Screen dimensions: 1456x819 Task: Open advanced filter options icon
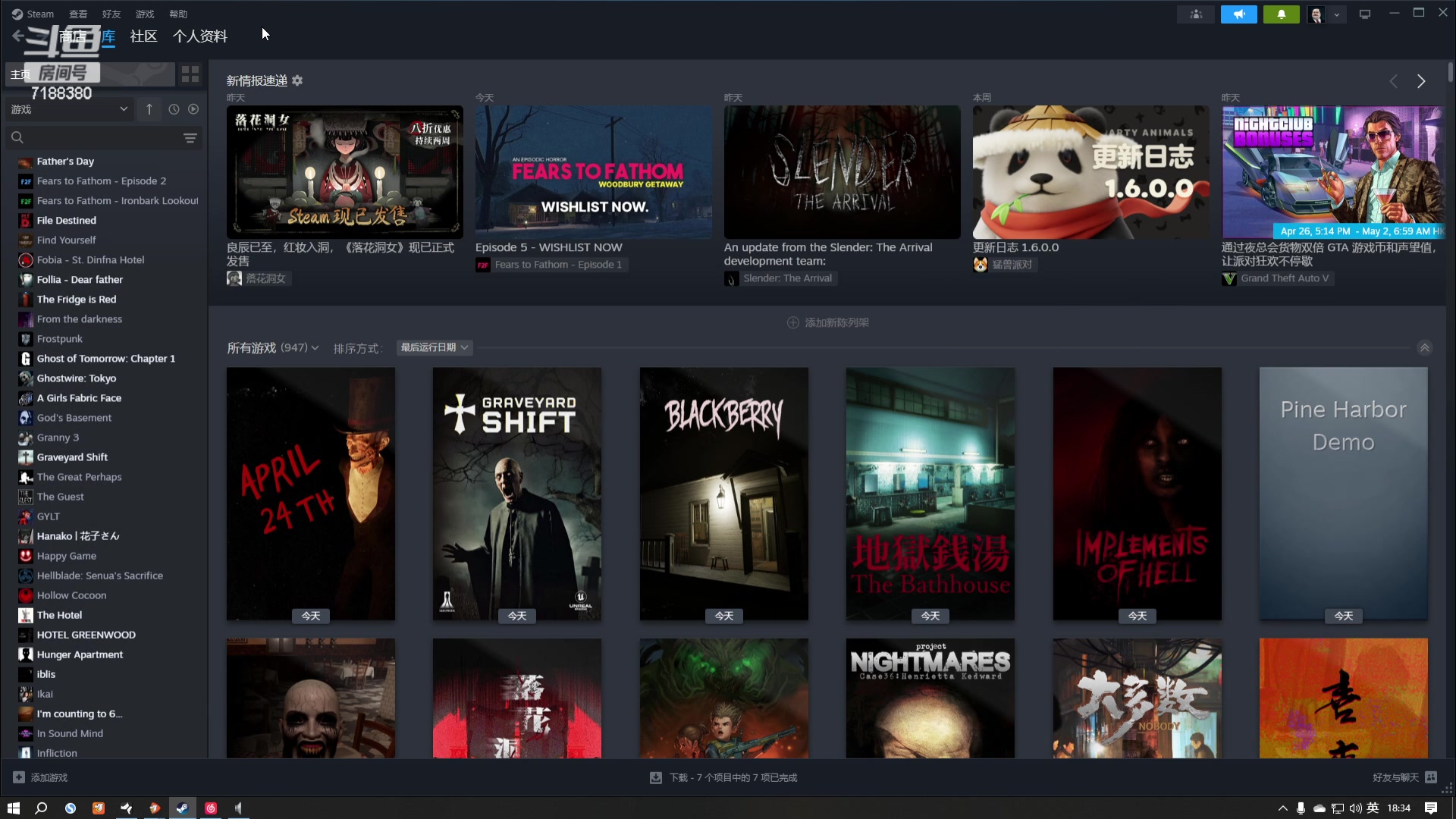190,137
